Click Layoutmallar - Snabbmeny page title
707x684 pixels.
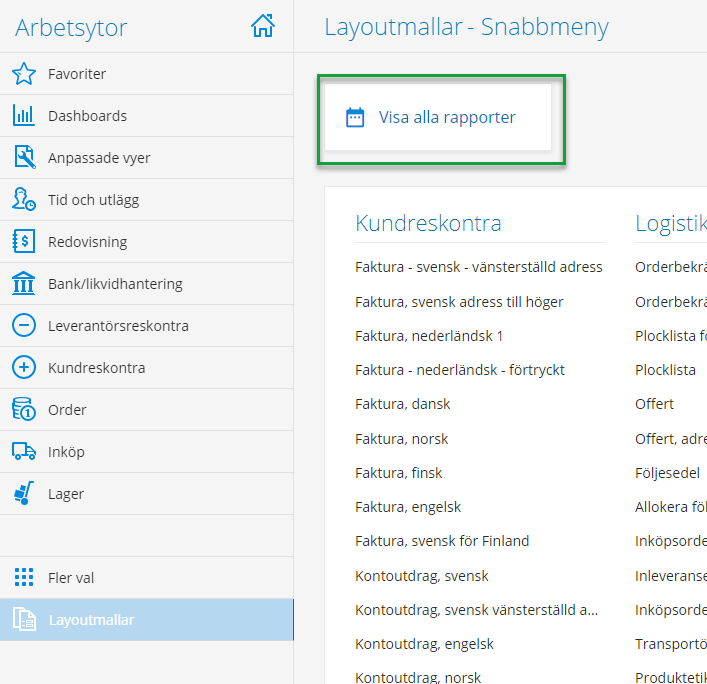466,27
